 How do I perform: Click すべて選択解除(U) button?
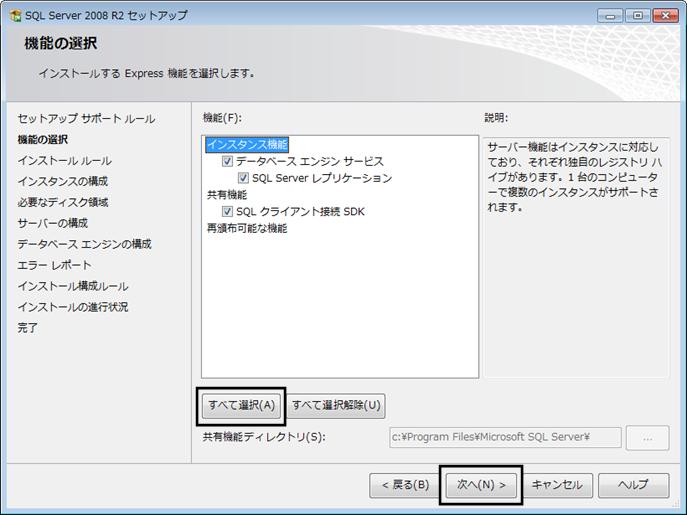[336, 405]
